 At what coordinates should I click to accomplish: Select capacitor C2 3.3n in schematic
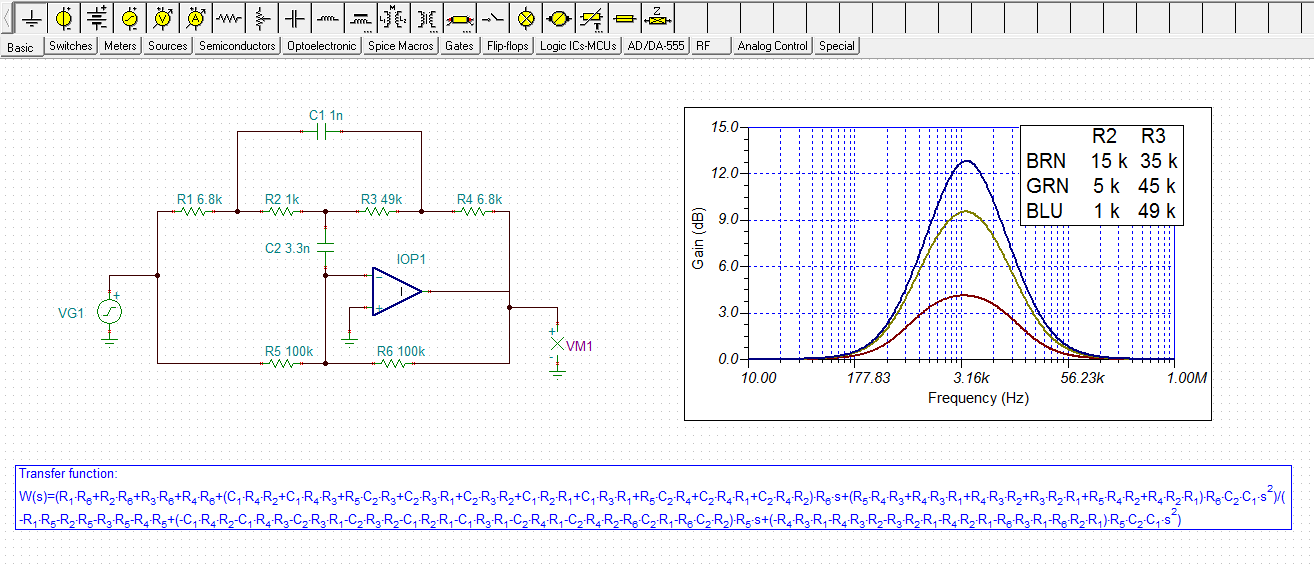click(x=326, y=246)
